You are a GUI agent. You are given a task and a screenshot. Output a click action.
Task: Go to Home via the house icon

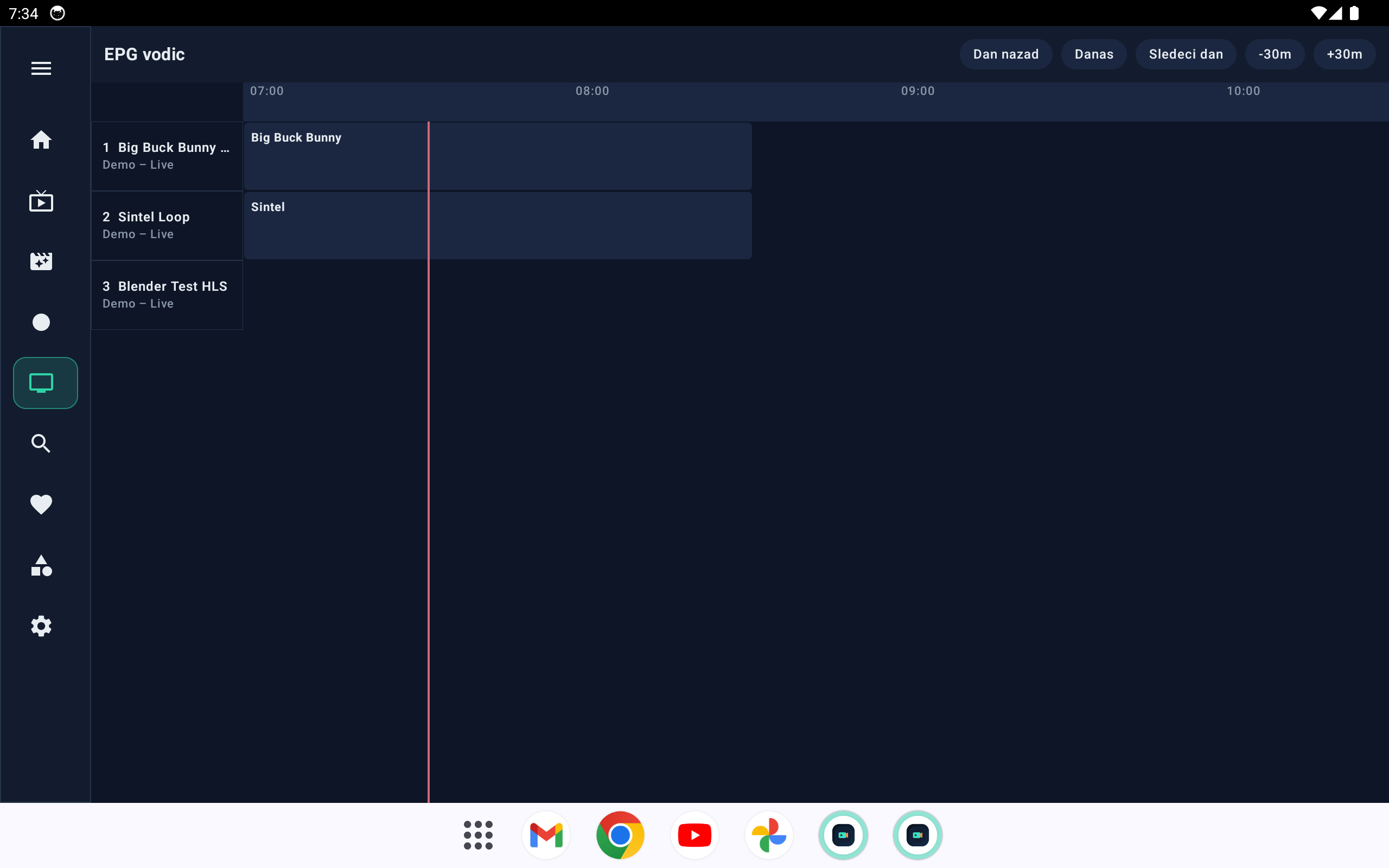point(41,139)
